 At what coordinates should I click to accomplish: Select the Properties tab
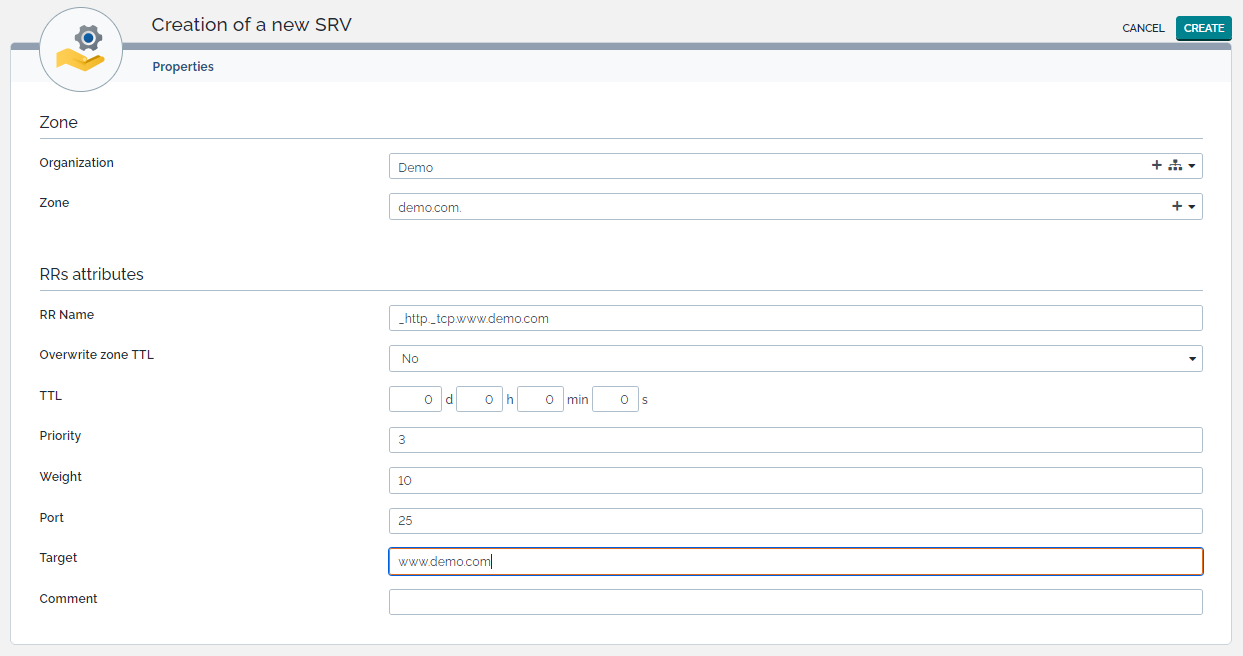183,67
